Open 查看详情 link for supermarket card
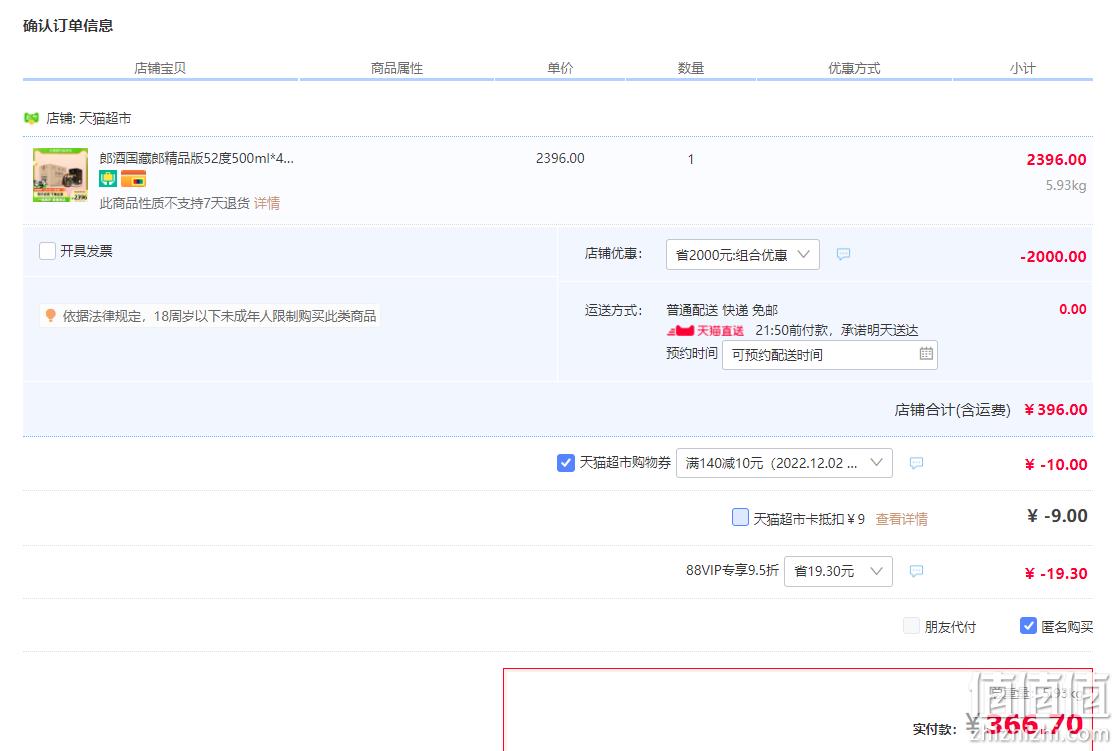Screen dimensions: 1119x751 point(901,519)
